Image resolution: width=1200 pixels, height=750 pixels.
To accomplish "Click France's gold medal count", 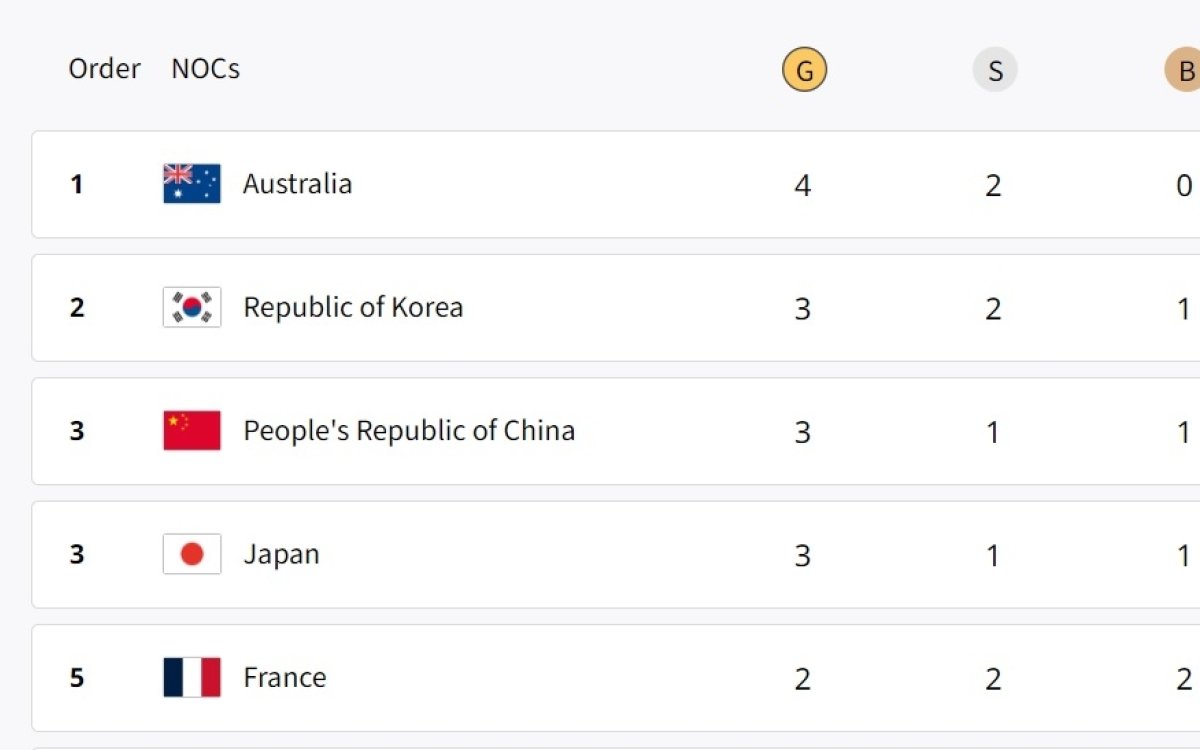I will click(802, 679).
